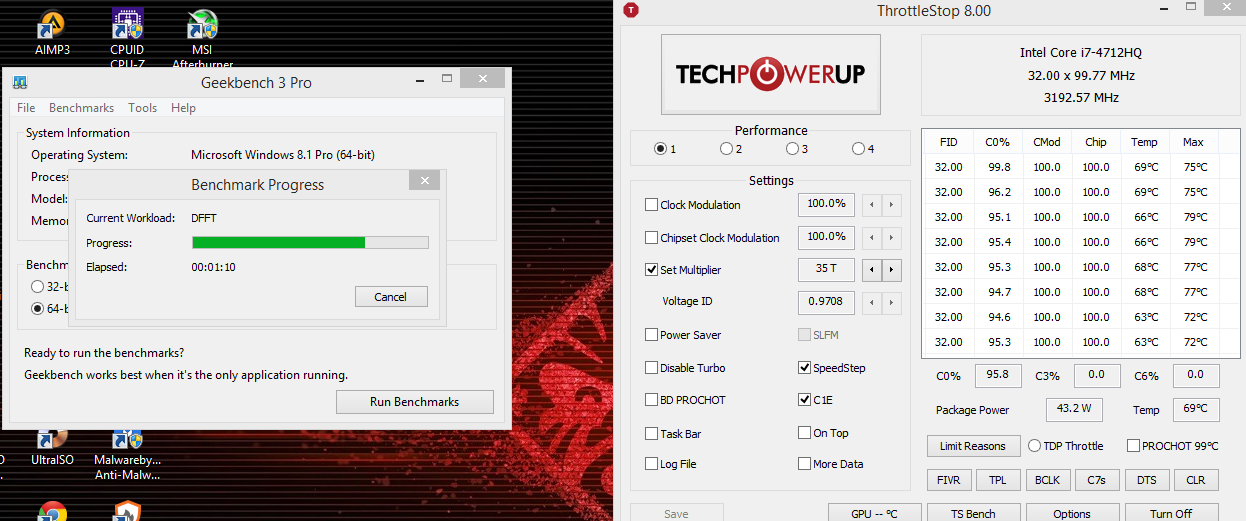Enable the BD PROCHOT checkbox
1246x521 pixels.
click(x=652, y=400)
